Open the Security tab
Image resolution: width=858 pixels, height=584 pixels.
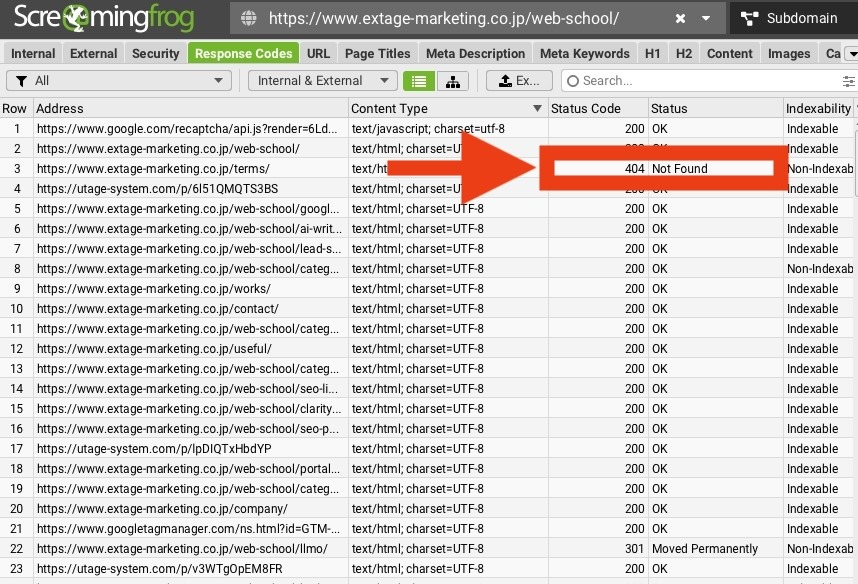click(x=155, y=54)
